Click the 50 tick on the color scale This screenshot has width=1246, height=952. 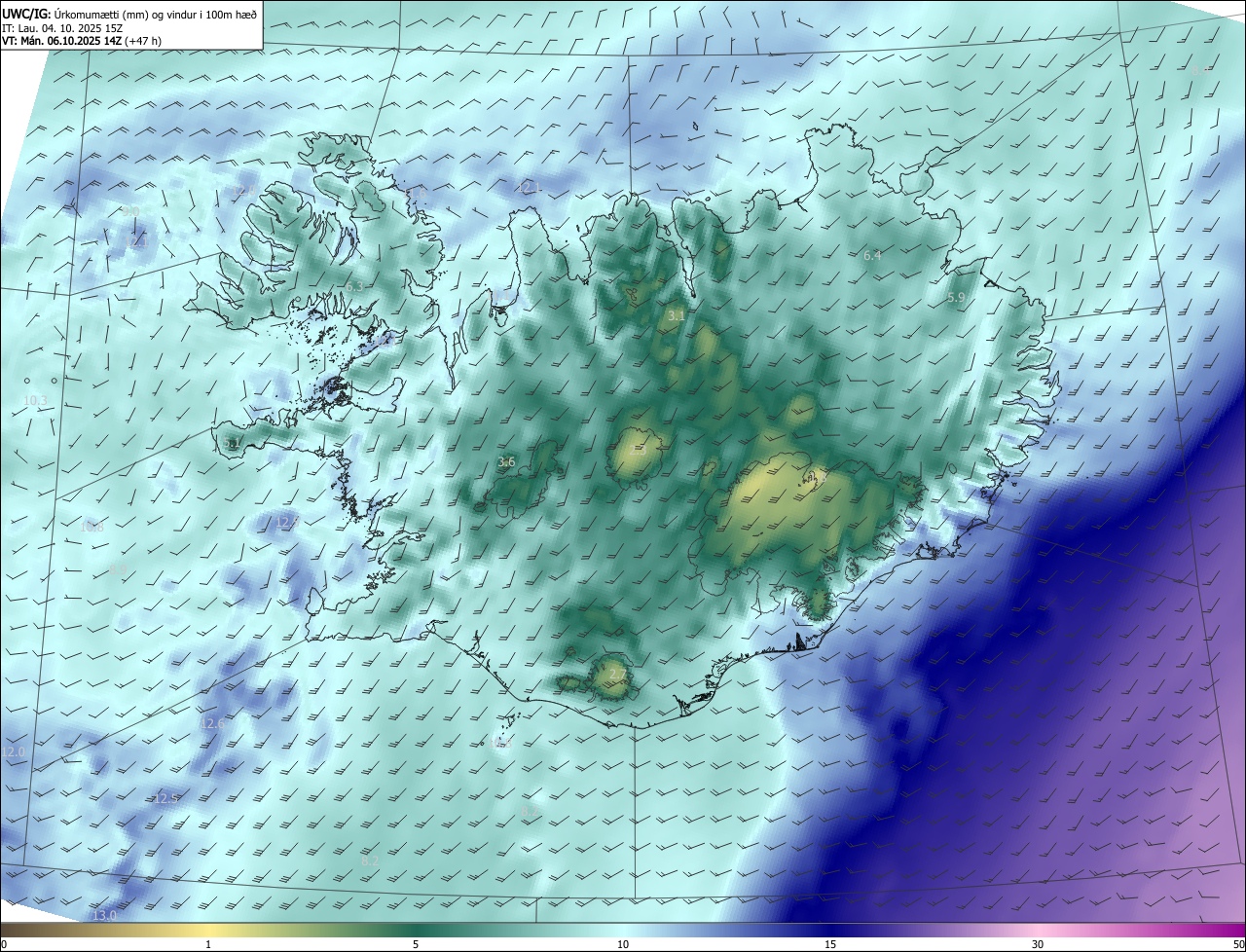pos(1238,944)
